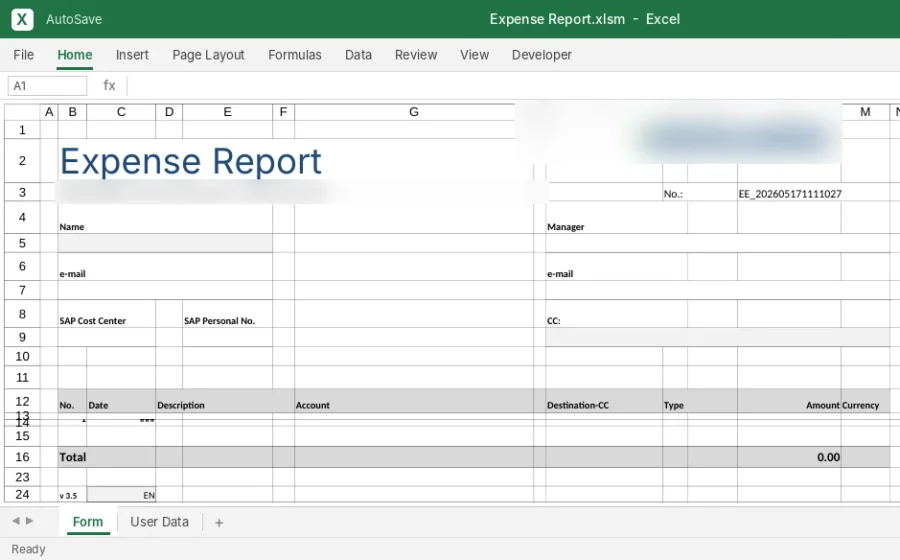Select column F header
Screen dimensions: 900x560
[x=283, y=112]
